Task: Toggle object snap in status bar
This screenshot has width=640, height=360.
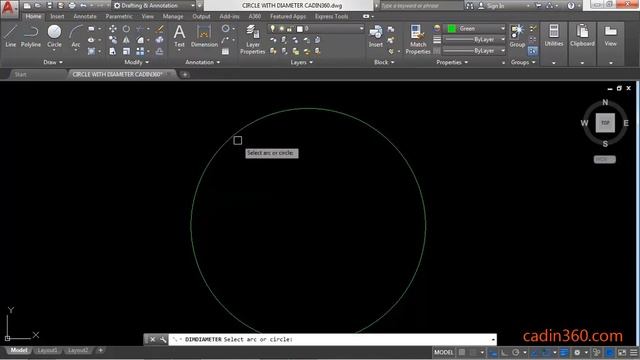Action: (x=546, y=352)
